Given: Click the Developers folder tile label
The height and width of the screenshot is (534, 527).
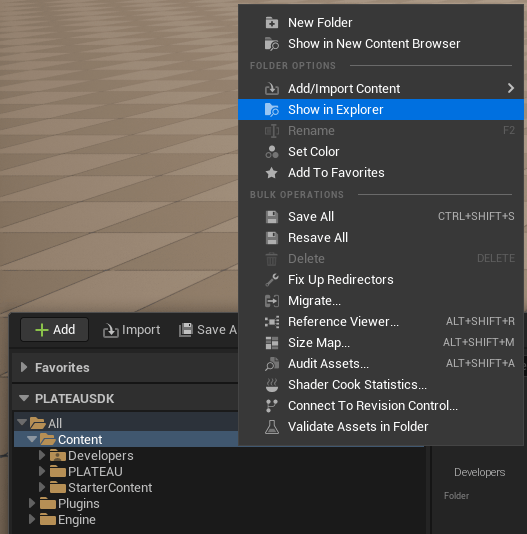Looking at the screenshot, I should pos(479,472).
